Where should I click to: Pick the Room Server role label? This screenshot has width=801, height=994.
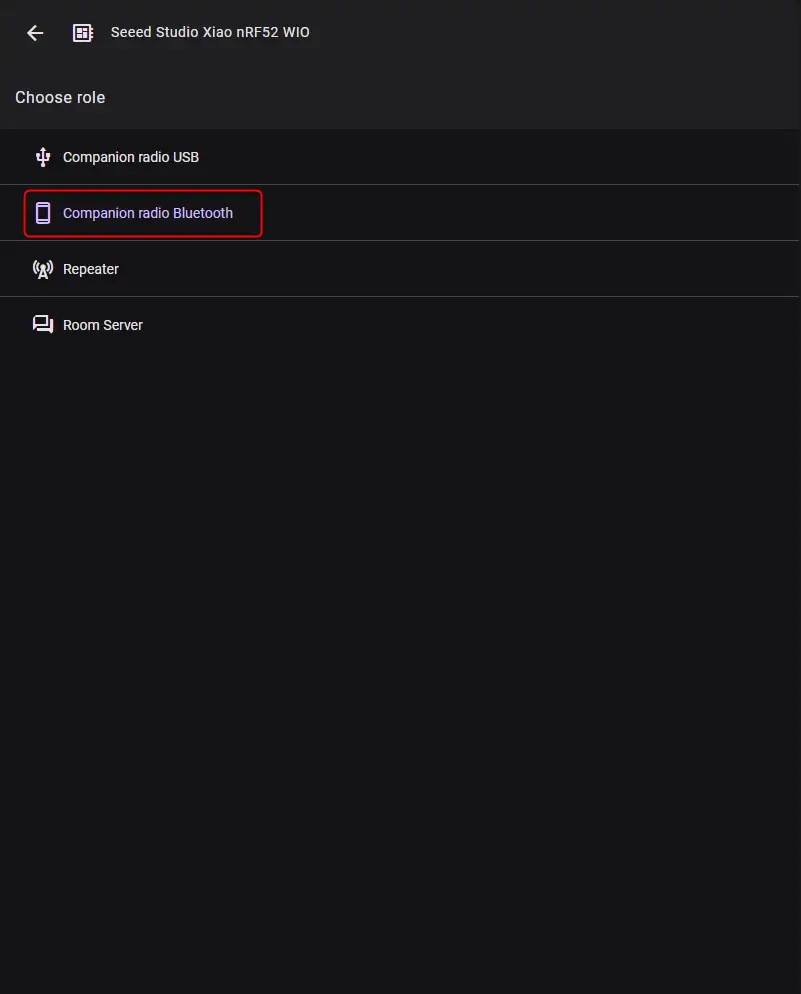pyautogui.click(x=103, y=325)
